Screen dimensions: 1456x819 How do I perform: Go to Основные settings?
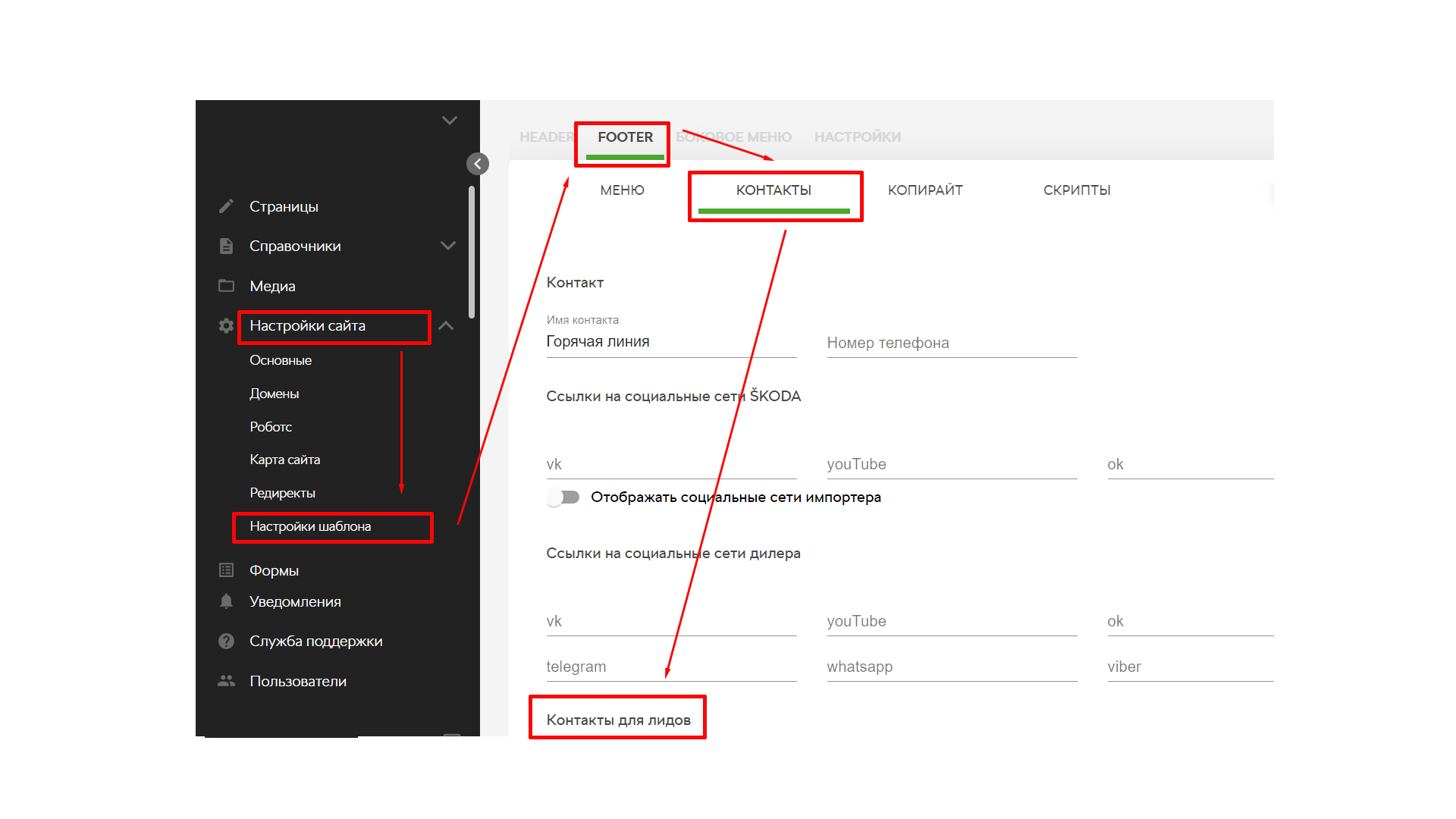pyautogui.click(x=281, y=360)
